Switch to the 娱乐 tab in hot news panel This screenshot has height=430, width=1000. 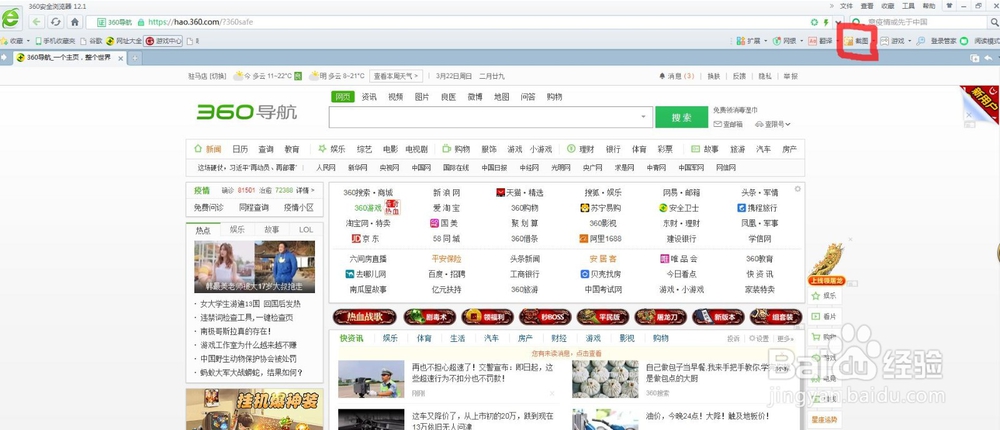[237, 229]
